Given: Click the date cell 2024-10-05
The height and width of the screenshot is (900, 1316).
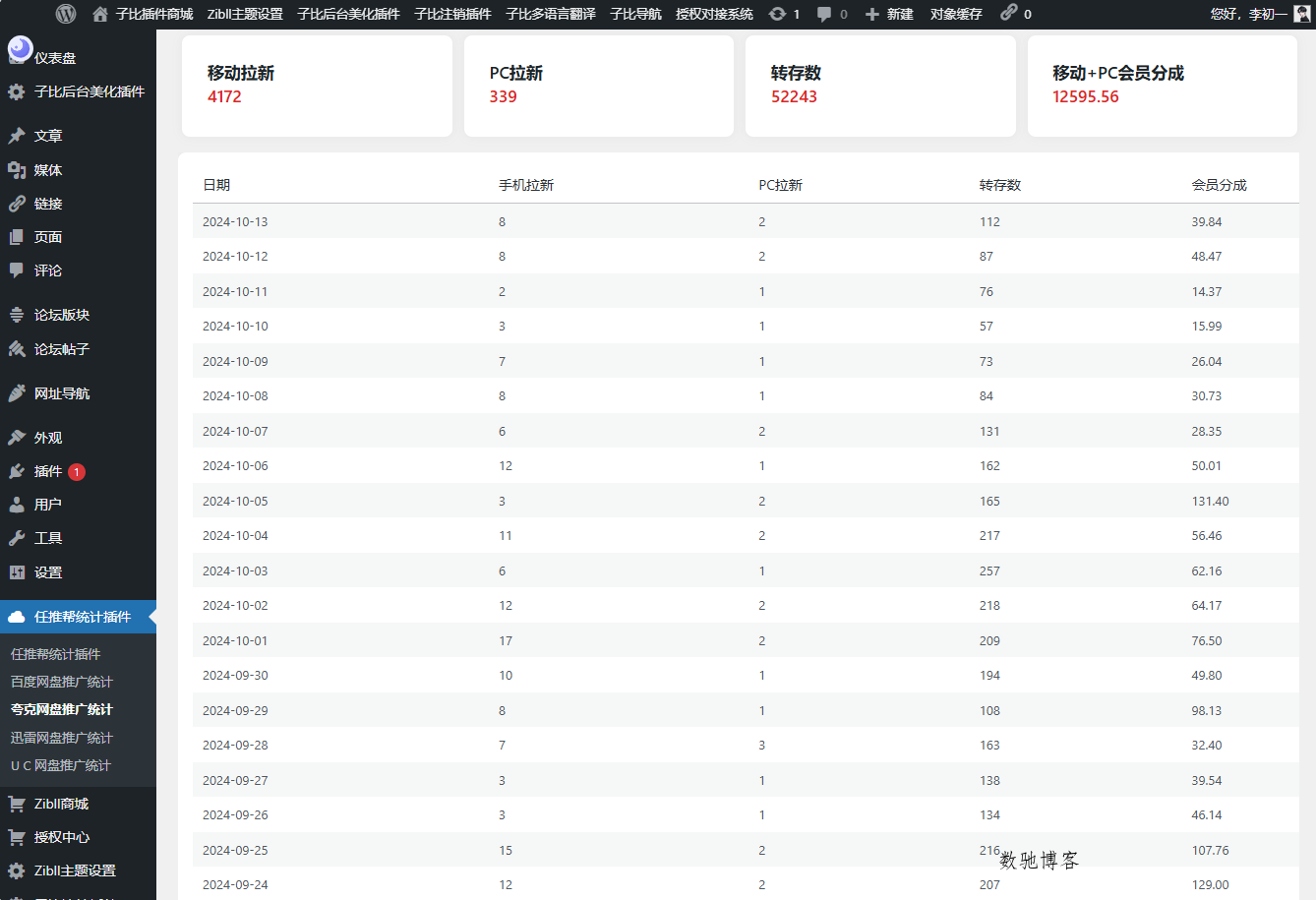Looking at the screenshot, I should point(235,501).
